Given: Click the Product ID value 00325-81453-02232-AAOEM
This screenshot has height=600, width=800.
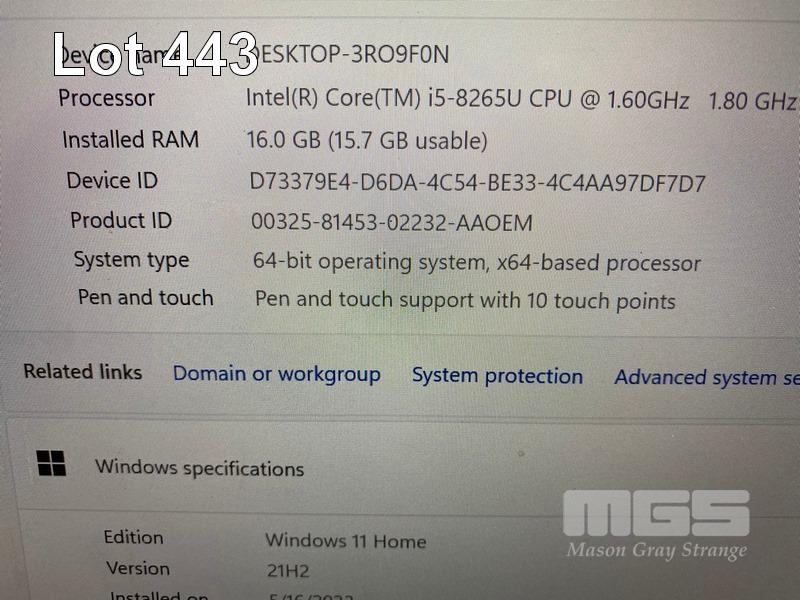Looking at the screenshot, I should tap(392, 222).
